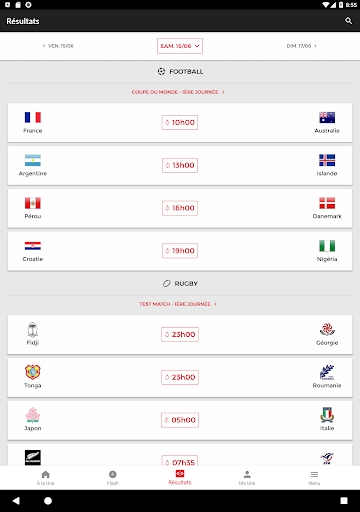Screen dimensions: 360x512
Task: Open search with the magnifier icon
Action: pyautogui.click(x=348, y=21)
